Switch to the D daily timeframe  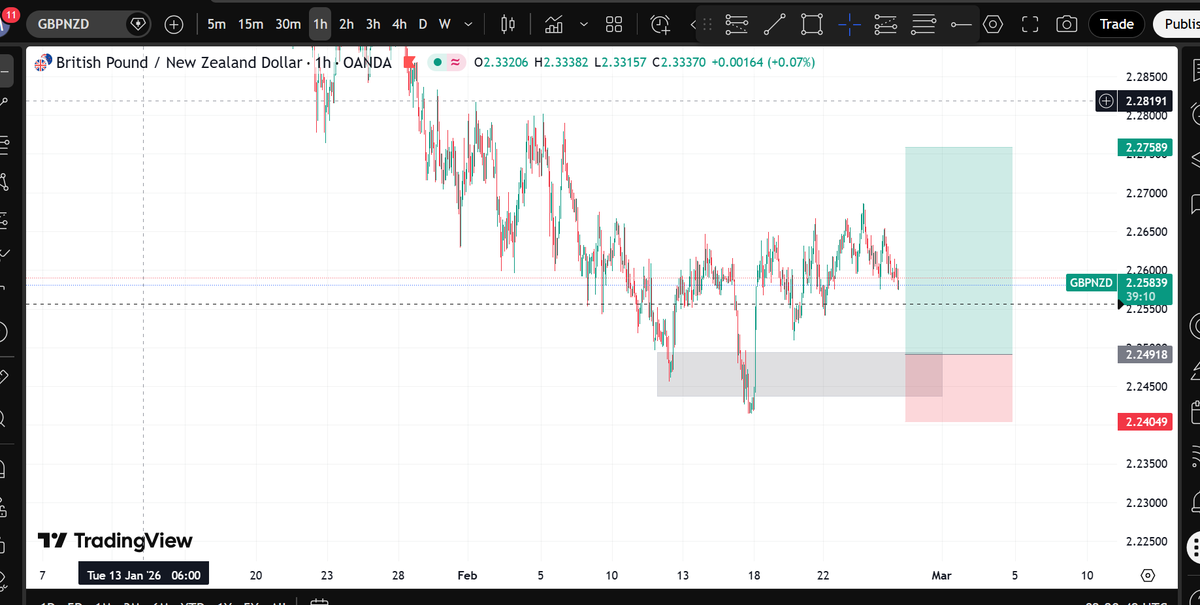(423, 23)
